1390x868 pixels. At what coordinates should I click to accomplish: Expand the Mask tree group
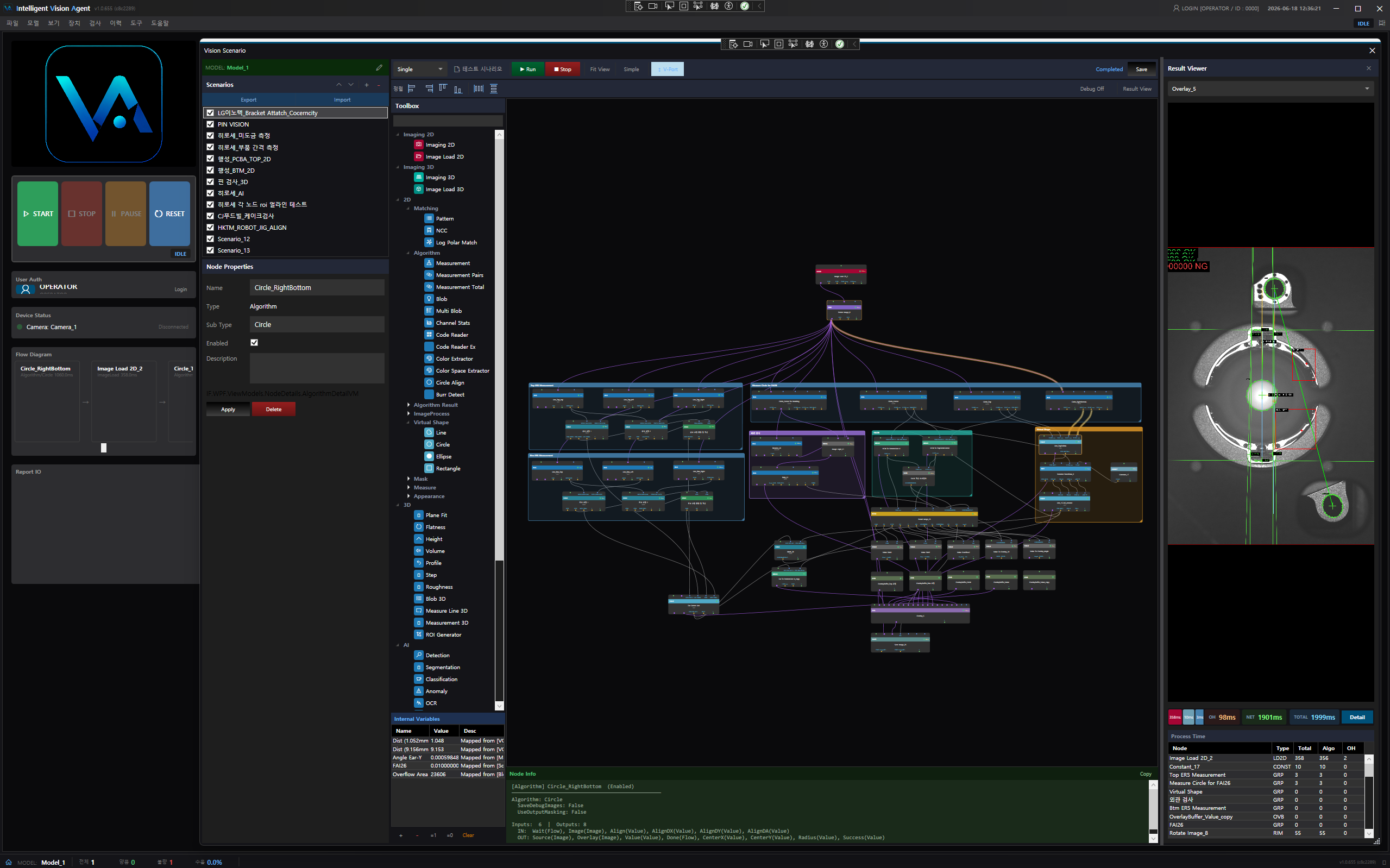click(408, 479)
